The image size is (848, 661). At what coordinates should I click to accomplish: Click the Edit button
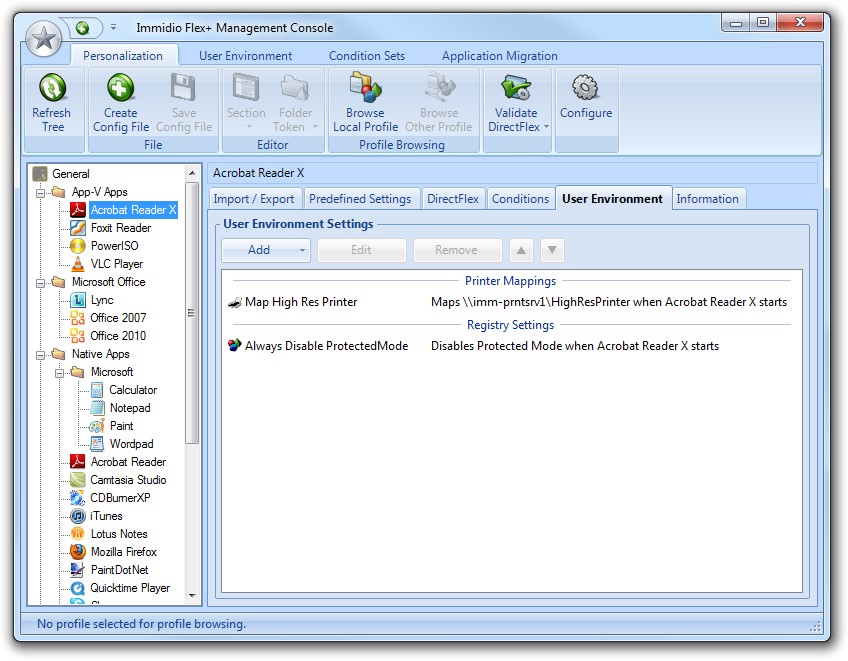pos(361,250)
